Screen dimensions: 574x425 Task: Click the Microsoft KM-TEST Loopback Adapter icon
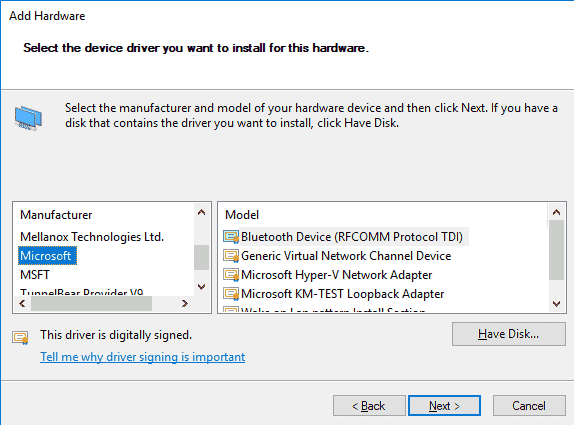click(x=231, y=294)
